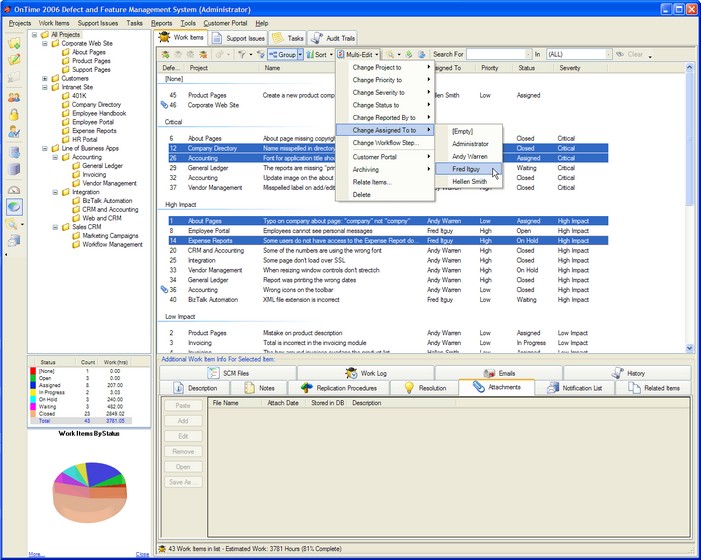This screenshot has width=701, height=560.
Task: Click the magenta Waiting status color swatch
Action: tap(33, 406)
